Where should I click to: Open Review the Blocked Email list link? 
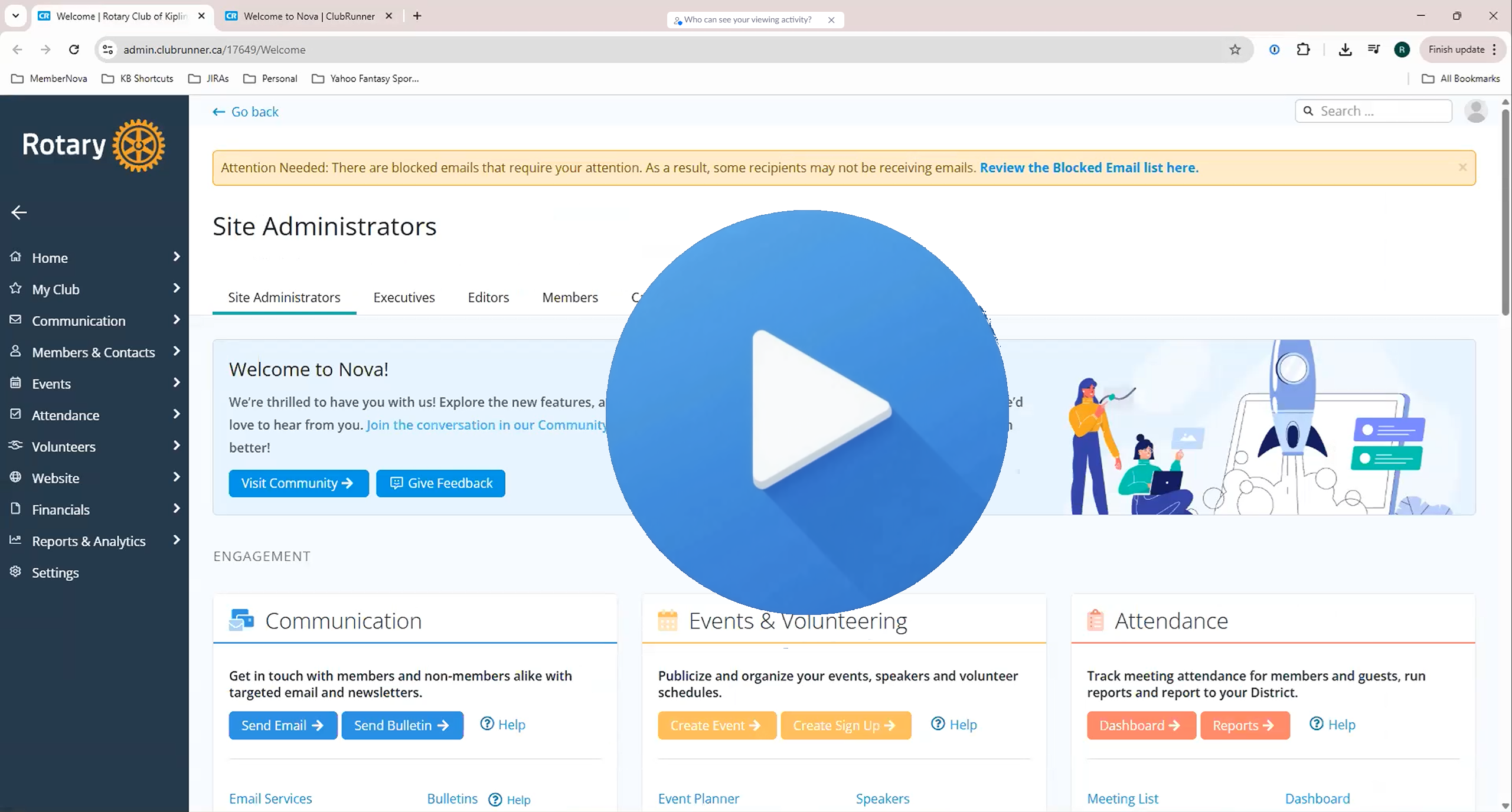[x=1089, y=168]
